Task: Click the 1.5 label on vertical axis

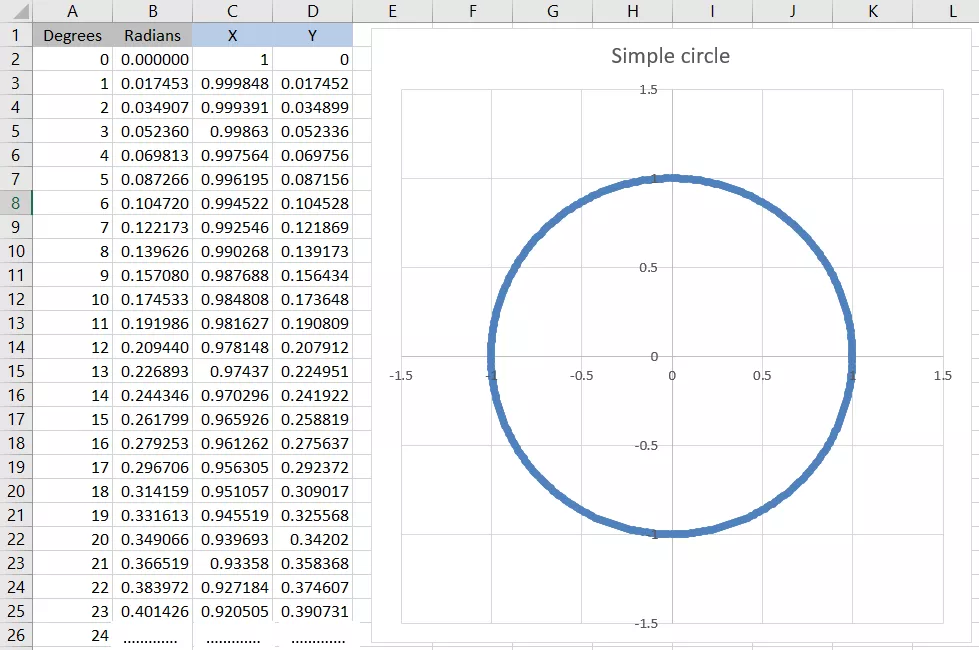Action: (648, 89)
